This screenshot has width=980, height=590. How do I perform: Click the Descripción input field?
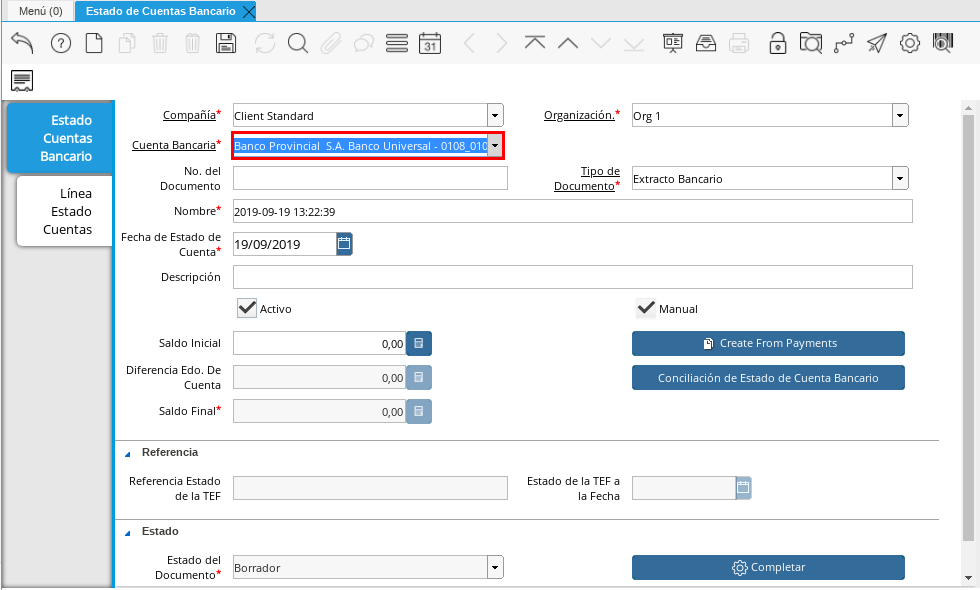coord(572,277)
